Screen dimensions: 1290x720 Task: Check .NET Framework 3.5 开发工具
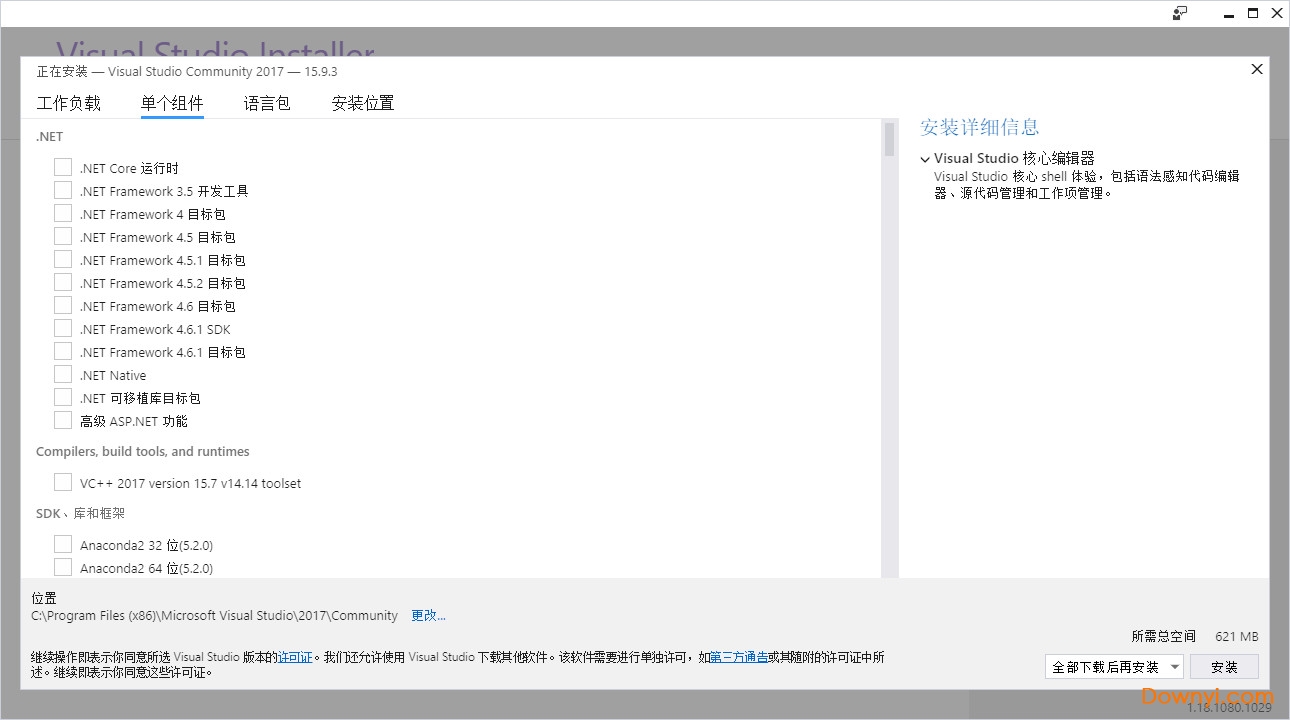63,189
